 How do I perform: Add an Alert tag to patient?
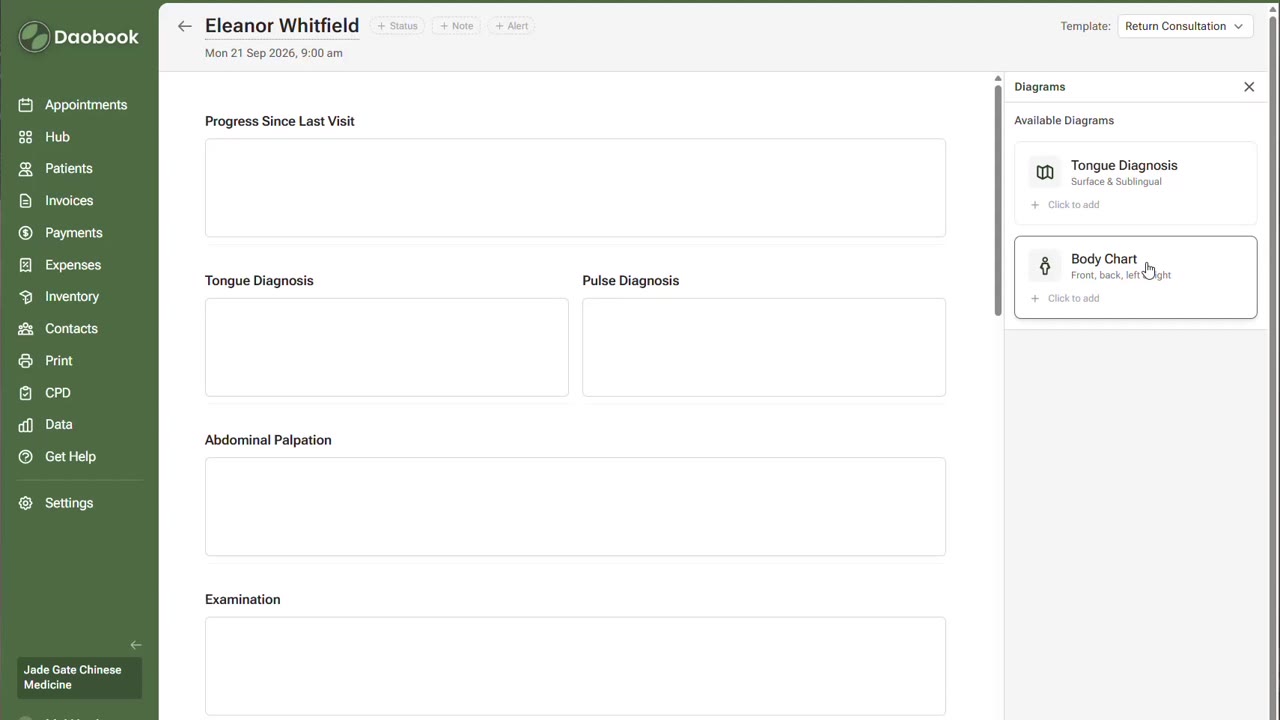click(x=512, y=26)
